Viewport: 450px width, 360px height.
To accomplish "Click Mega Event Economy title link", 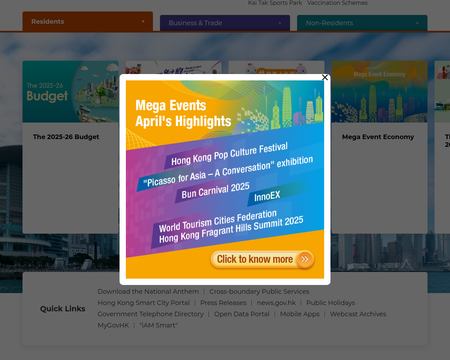I will pyautogui.click(x=378, y=137).
